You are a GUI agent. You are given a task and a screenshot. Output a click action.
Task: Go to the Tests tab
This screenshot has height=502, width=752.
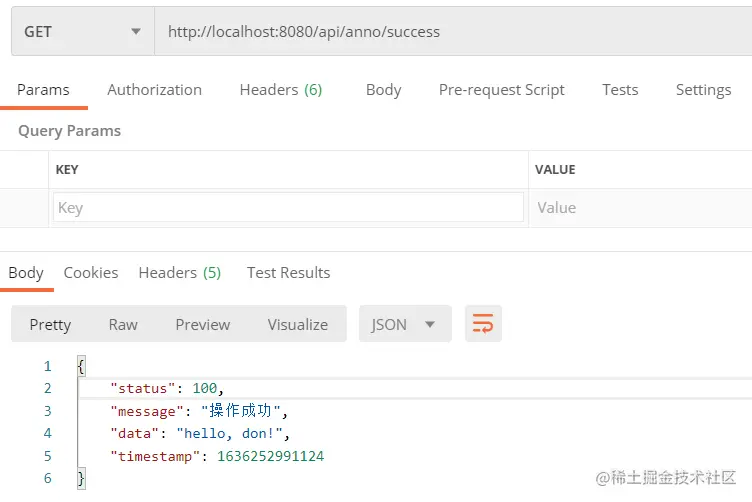(x=620, y=90)
